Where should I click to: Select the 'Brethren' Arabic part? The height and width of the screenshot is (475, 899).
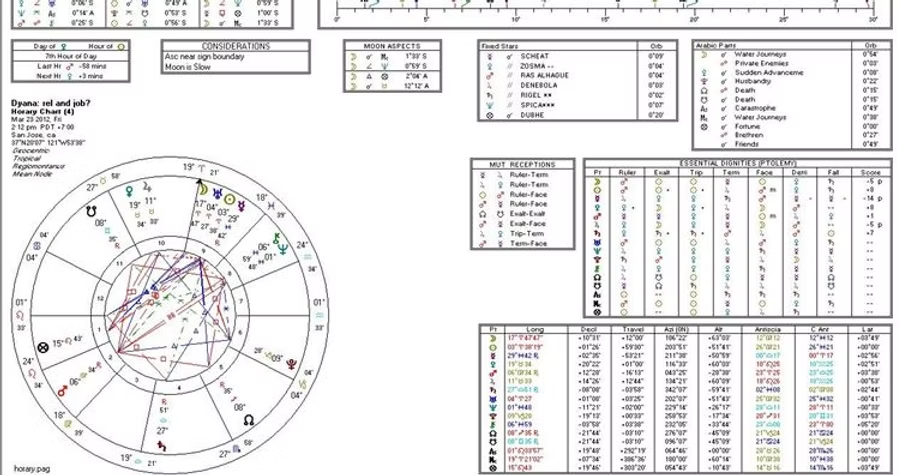(x=749, y=135)
